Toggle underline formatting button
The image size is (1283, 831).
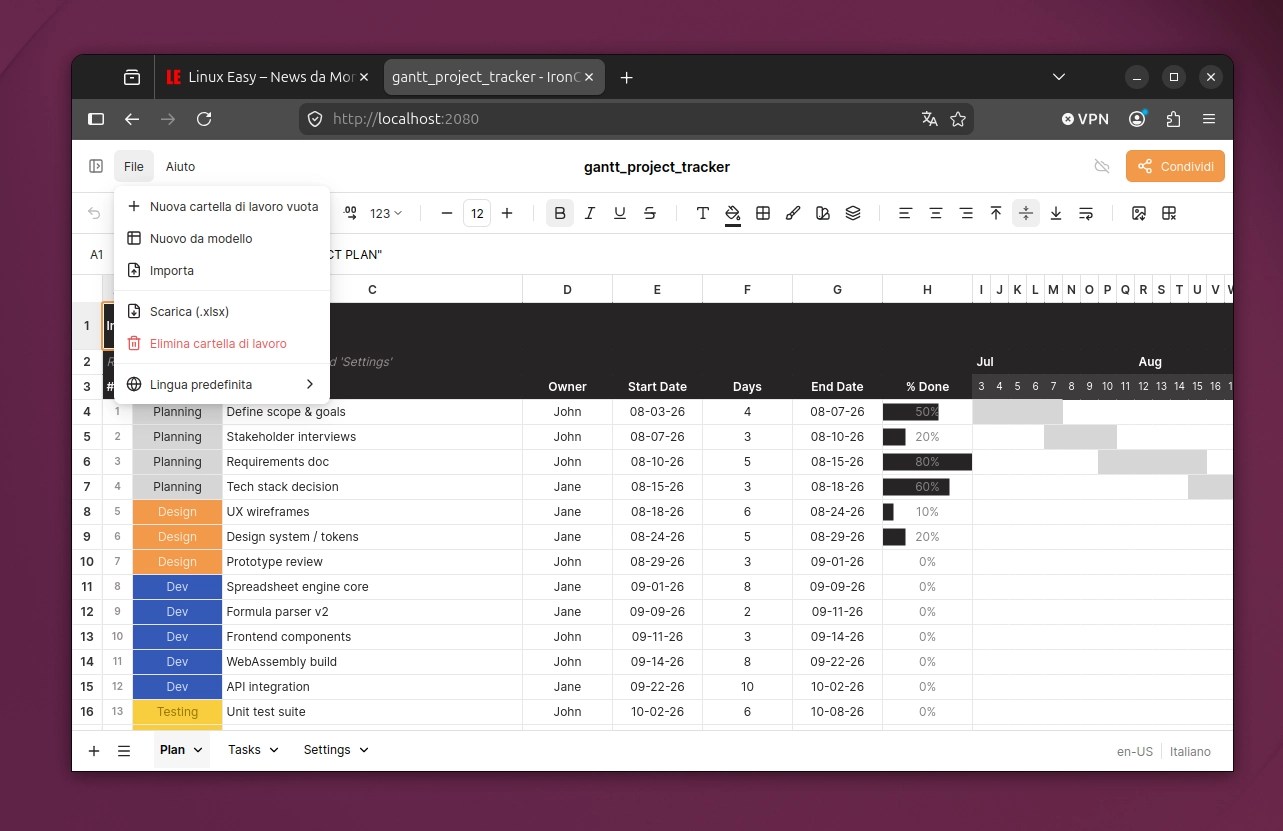(620, 213)
